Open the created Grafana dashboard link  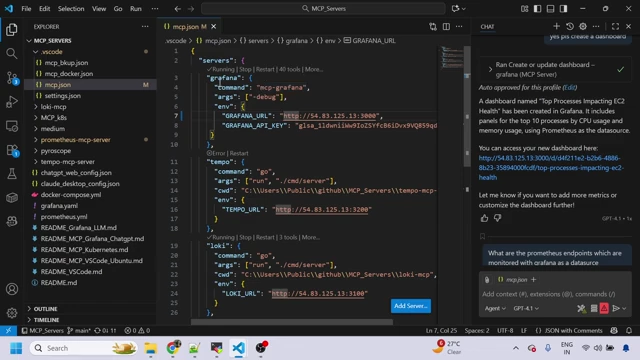click(x=551, y=168)
